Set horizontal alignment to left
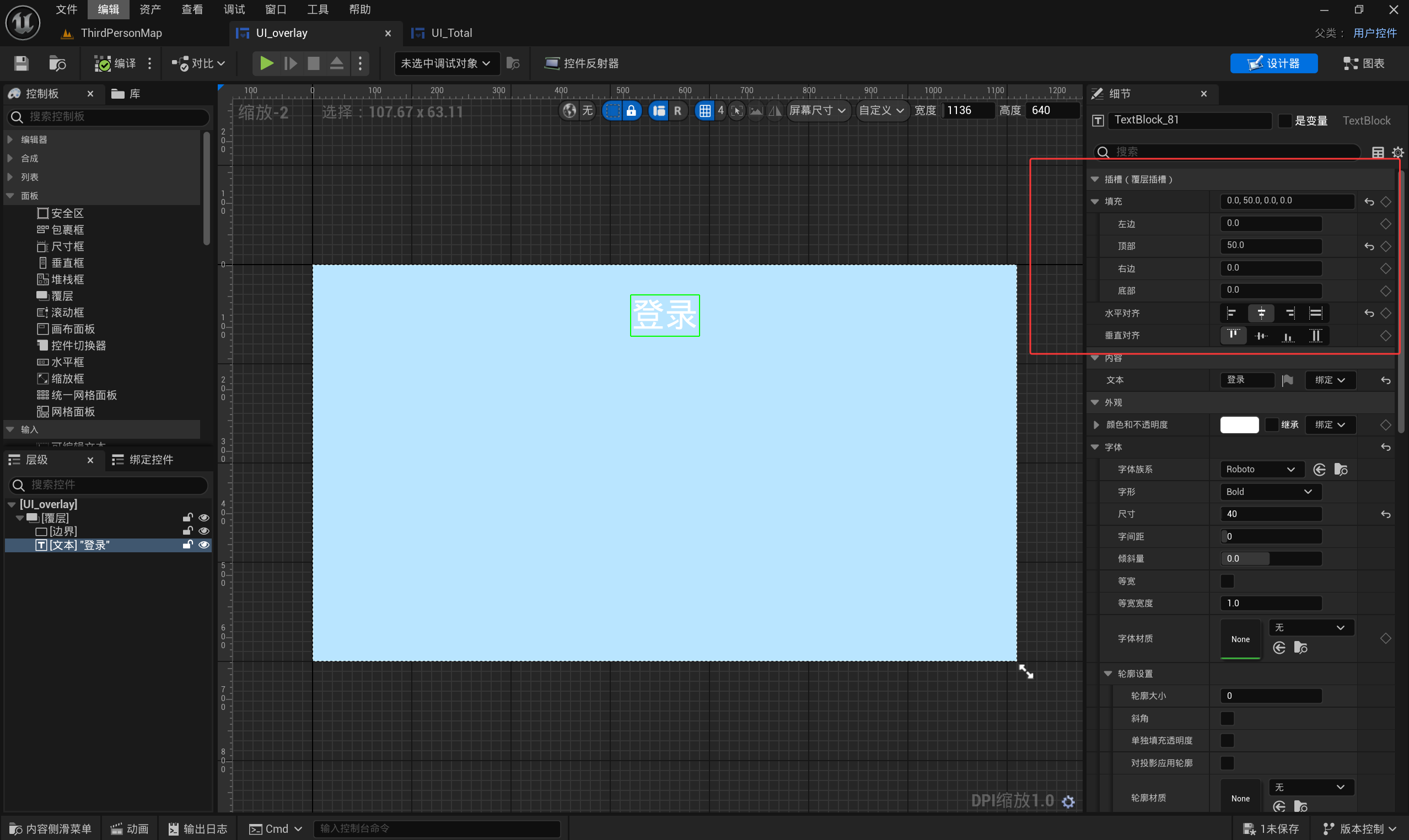This screenshot has width=1409, height=840. 1233,313
